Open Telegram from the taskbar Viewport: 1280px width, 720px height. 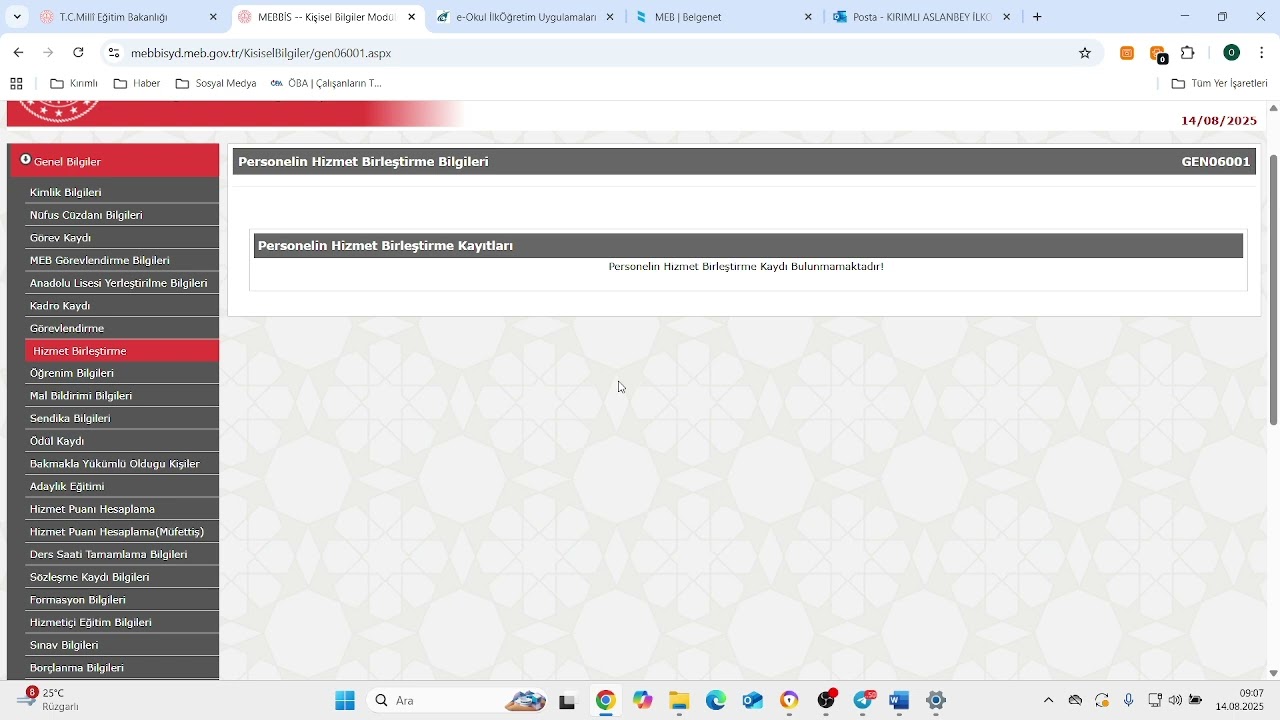864,701
